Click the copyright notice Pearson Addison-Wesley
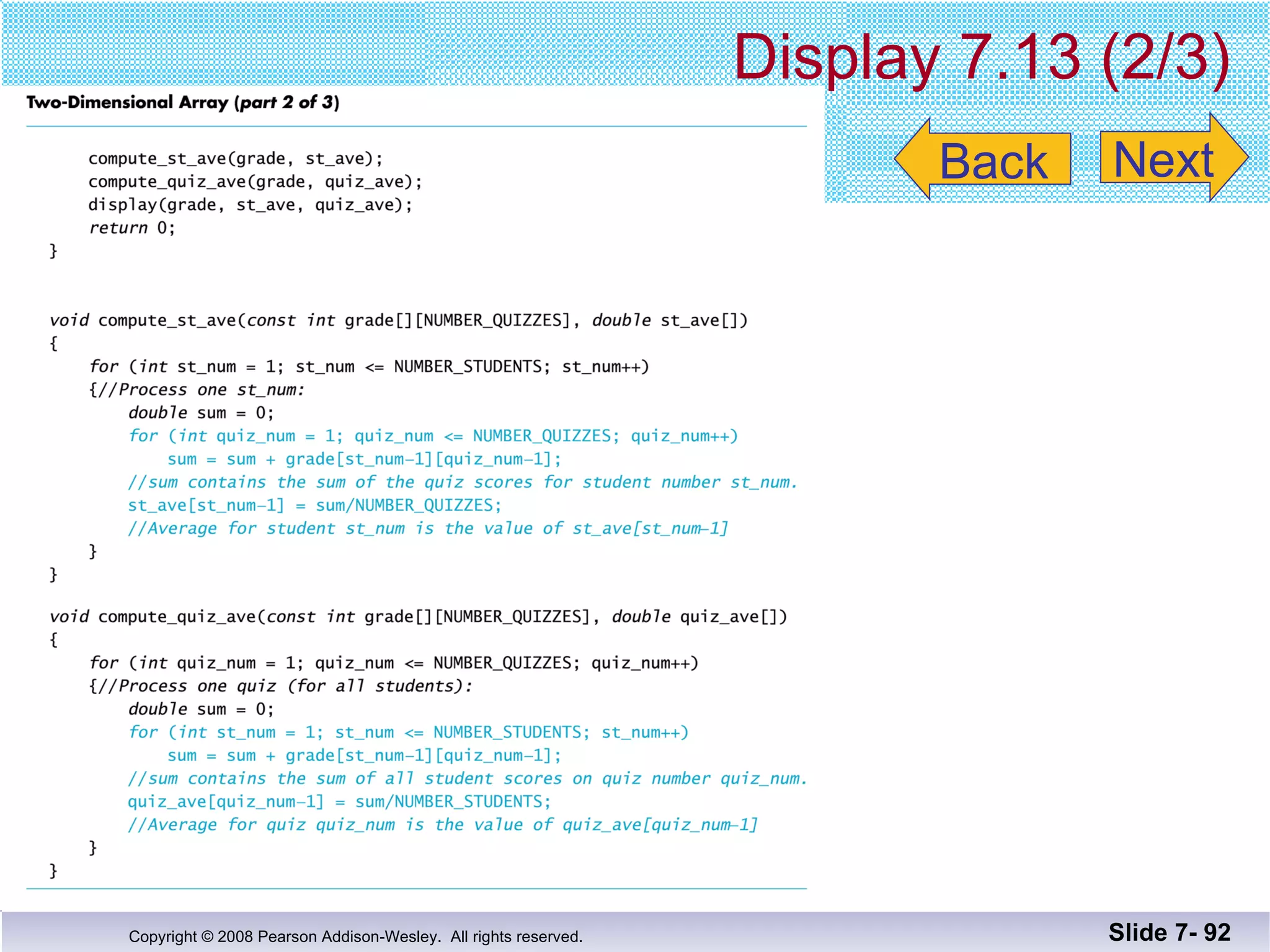1270x952 pixels. point(355,937)
